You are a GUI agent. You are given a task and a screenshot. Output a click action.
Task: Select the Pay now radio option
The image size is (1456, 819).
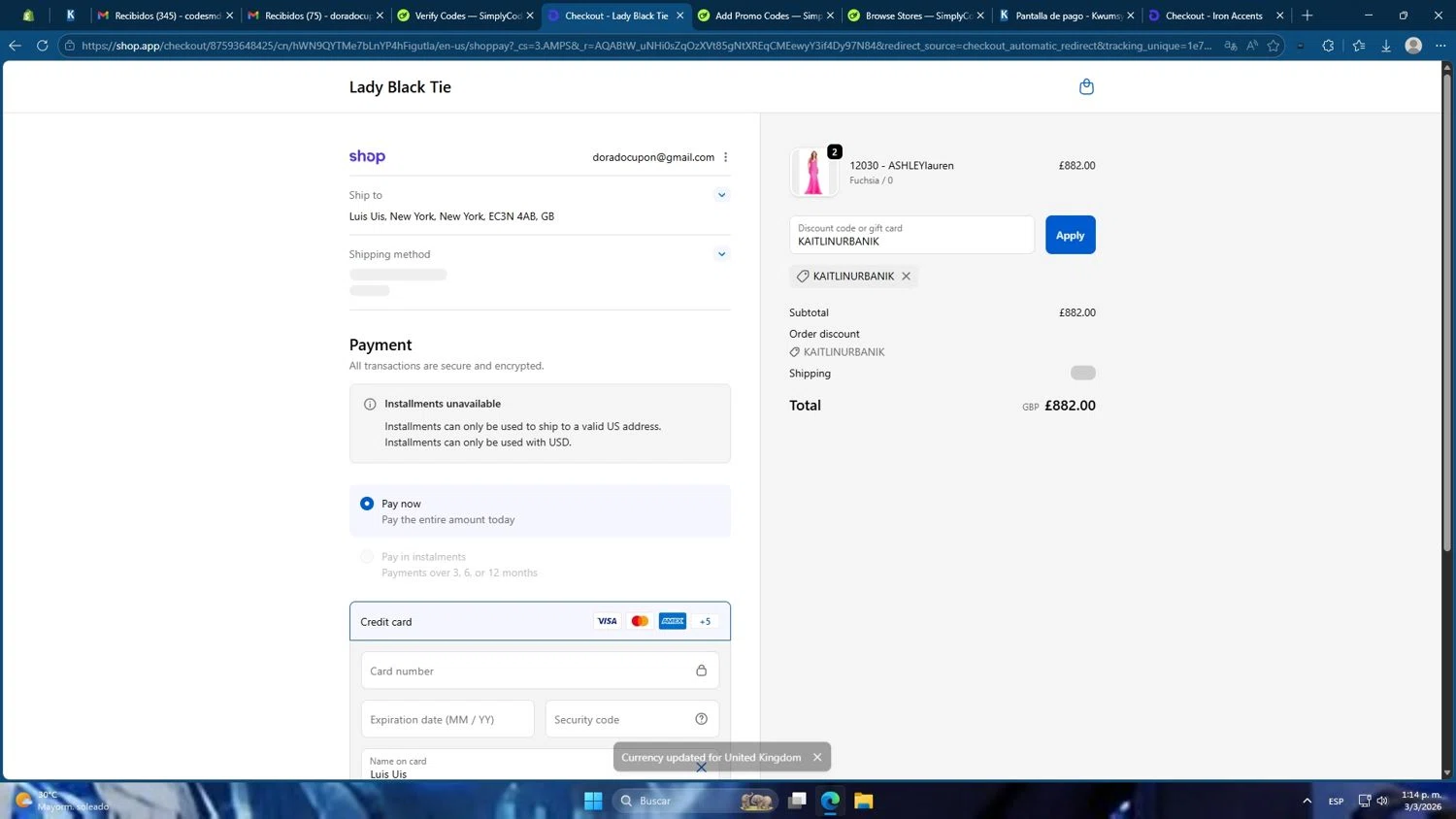[367, 504]
